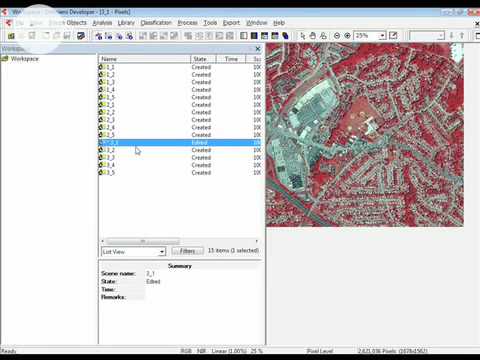The height and width of the screenshot is (360, 480).
Task: Open the Export menu
Action: [231, 23]
